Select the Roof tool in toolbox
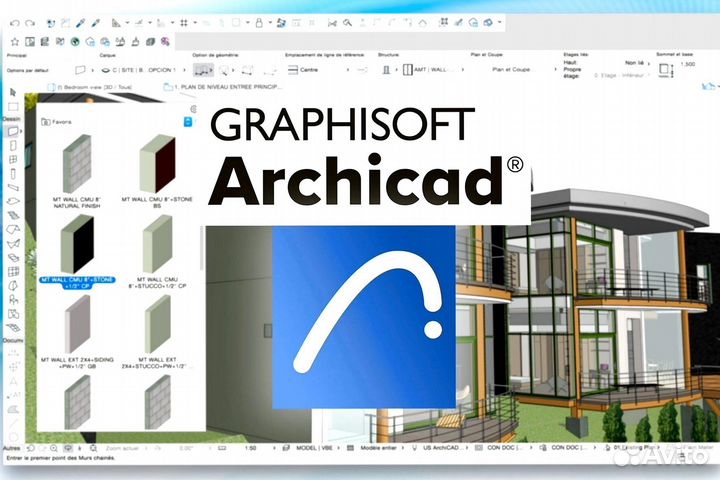 [13, 229]
